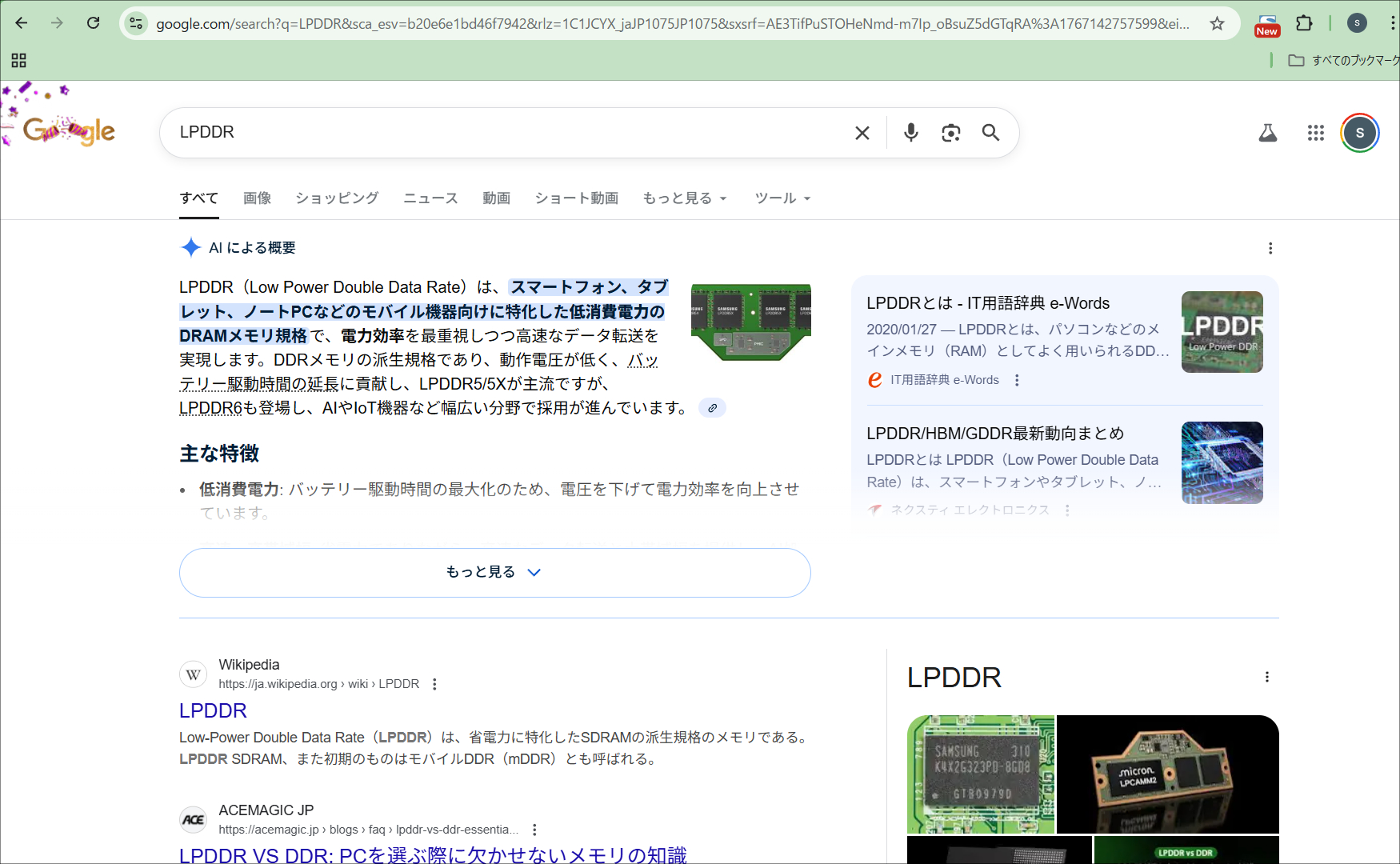
Task: Open Search Labs via the flask icon
Action: pyautogui.click(x=1269, y=133)
